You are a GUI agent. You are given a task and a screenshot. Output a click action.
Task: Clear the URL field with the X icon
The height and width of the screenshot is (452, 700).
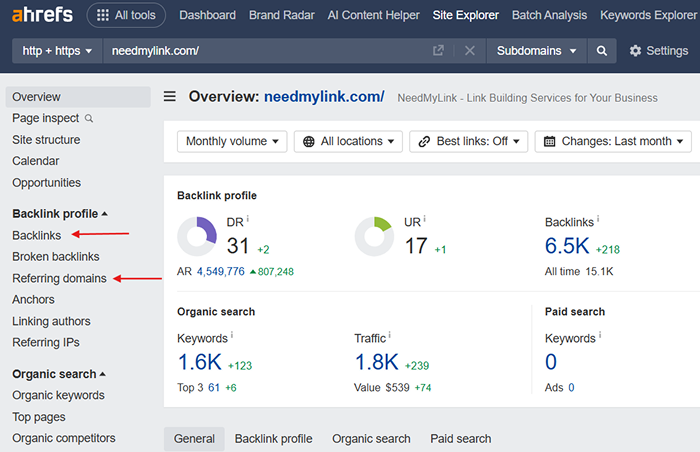point(470,51)
